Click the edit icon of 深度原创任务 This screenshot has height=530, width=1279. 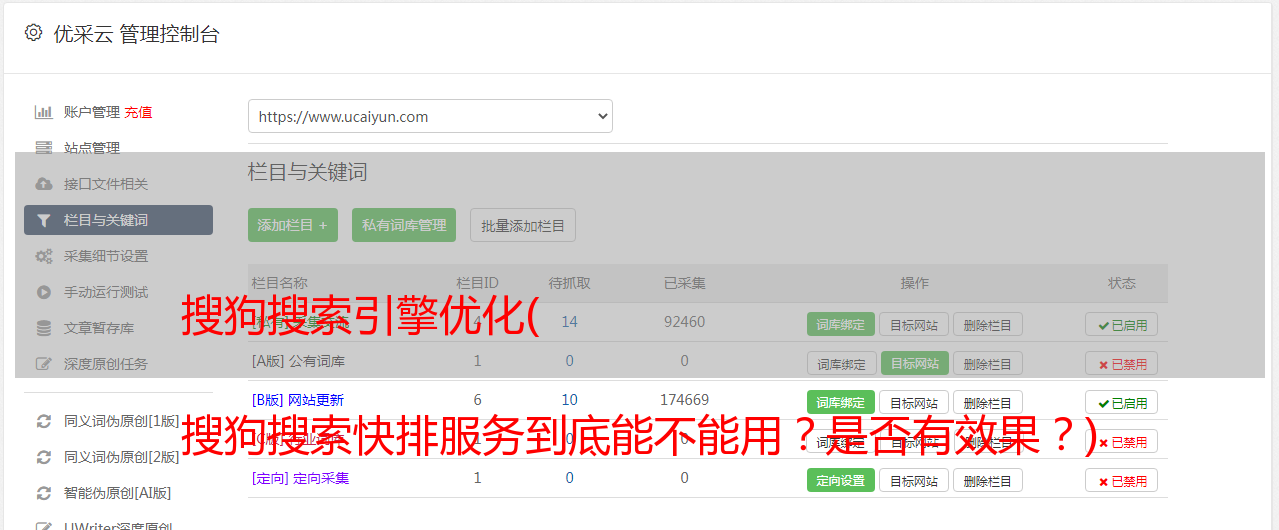coord(44,364)
